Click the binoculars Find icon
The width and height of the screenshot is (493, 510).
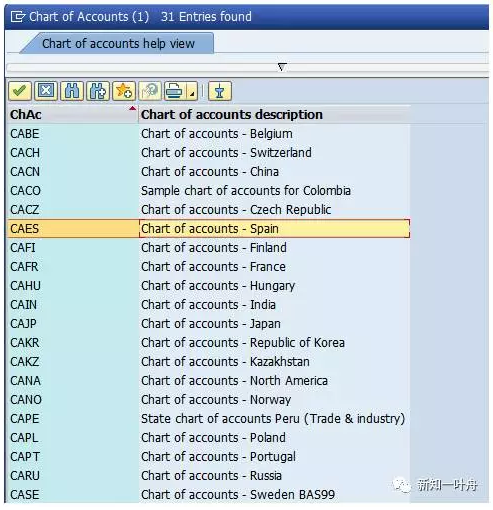72,91
